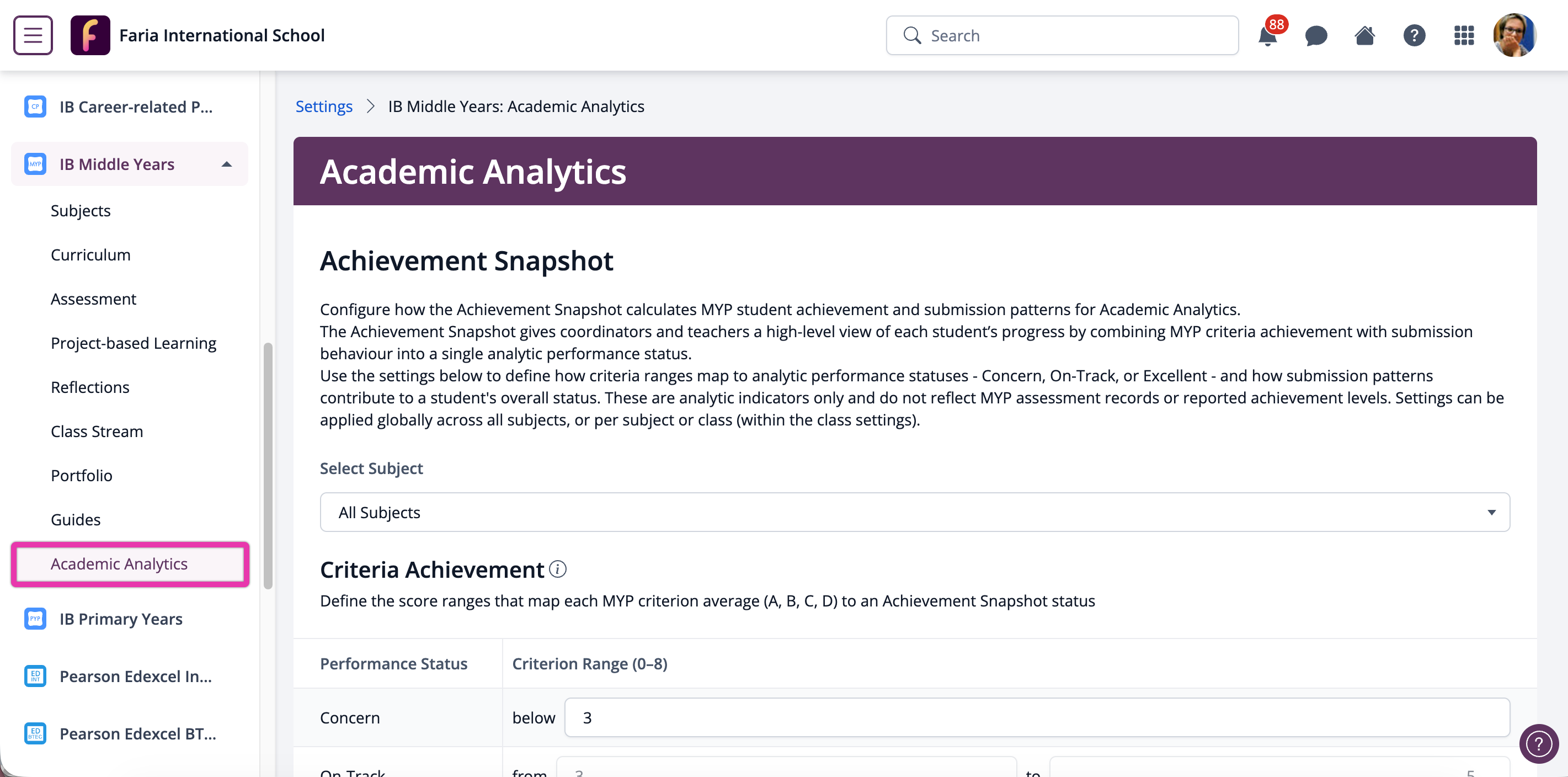Open the apps grid launcher
The image size is (1568, 777).
point(1464,35)
